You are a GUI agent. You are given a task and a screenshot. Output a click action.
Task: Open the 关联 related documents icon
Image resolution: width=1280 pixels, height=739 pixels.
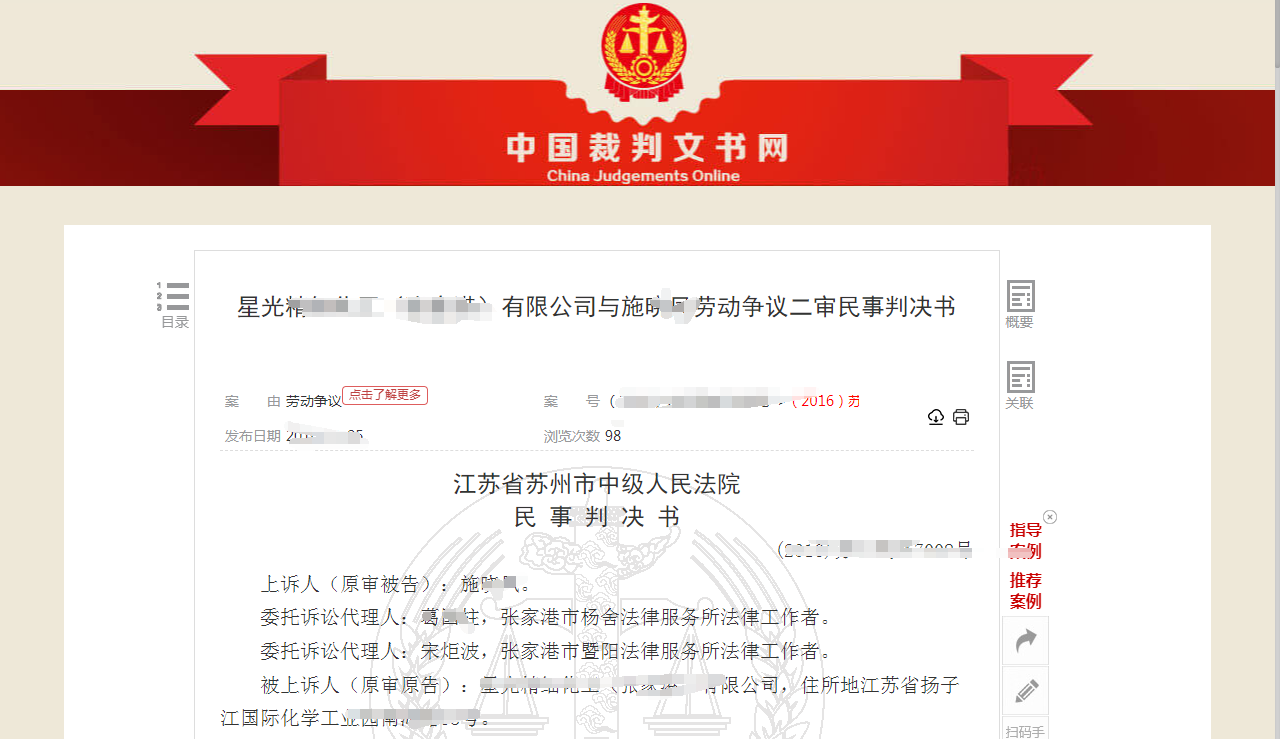(1020, 385)
